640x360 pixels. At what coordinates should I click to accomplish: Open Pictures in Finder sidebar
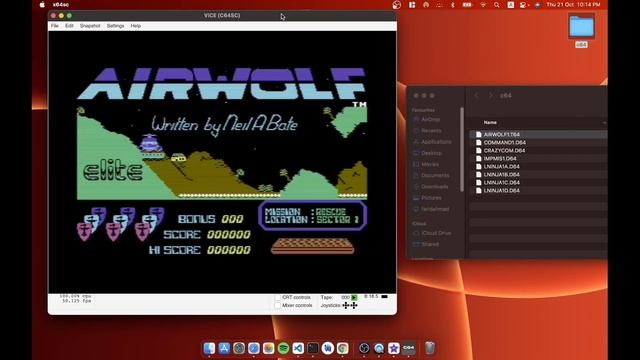[431, 198]
